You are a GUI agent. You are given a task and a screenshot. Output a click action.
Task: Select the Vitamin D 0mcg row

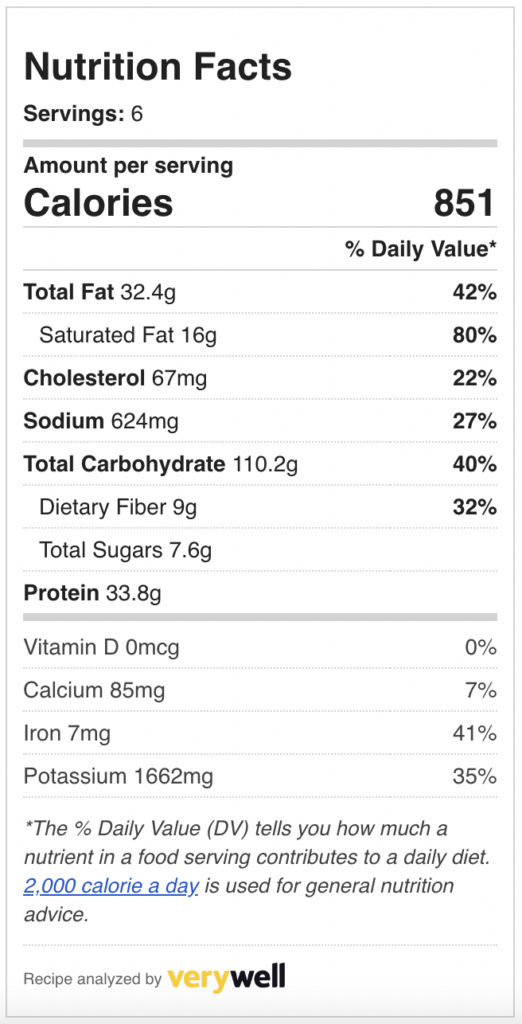point(260,647)
